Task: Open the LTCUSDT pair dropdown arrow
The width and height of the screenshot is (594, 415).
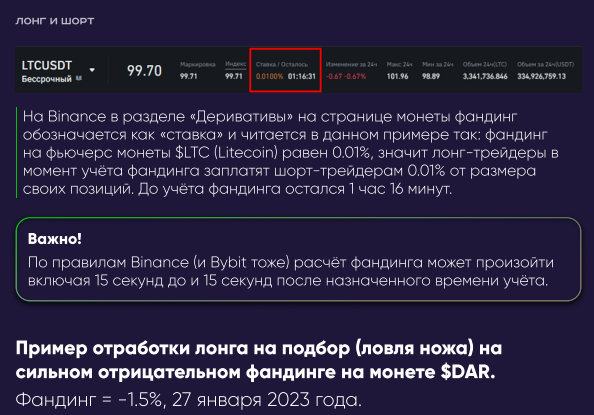Action: (x=92, y=70)
